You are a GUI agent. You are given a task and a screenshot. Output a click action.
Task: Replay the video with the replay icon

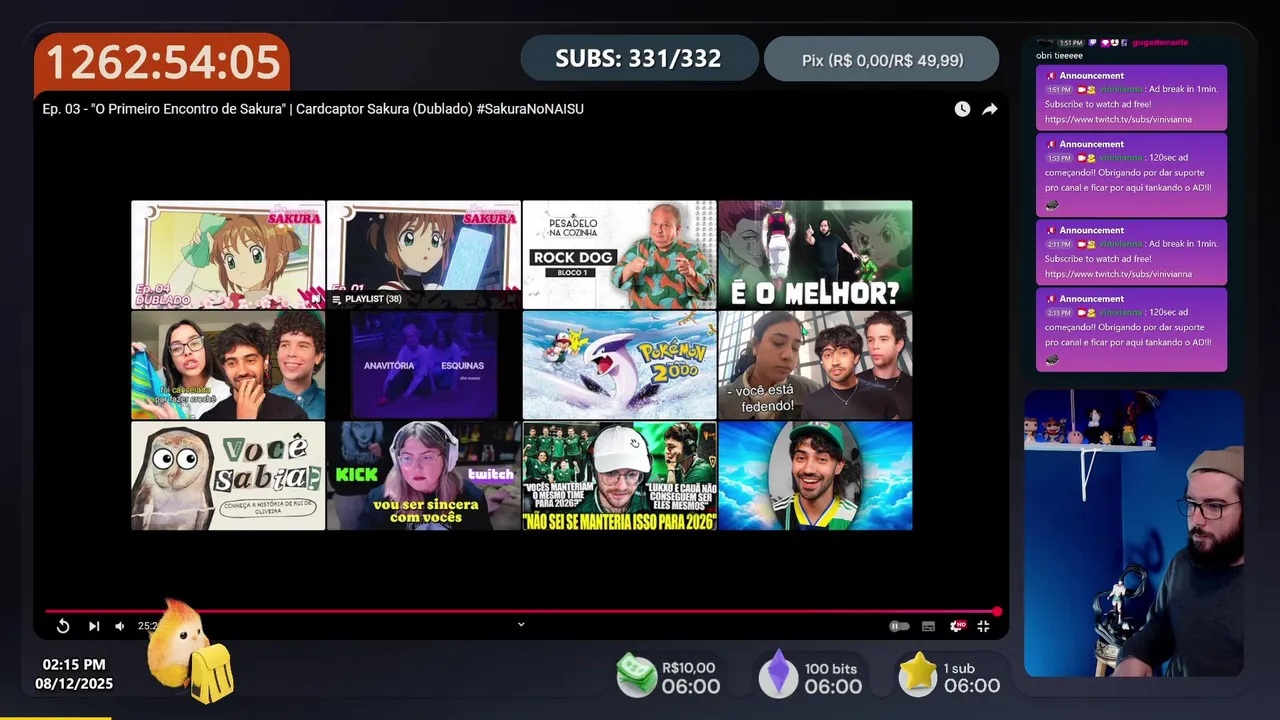tap(63, 626)
